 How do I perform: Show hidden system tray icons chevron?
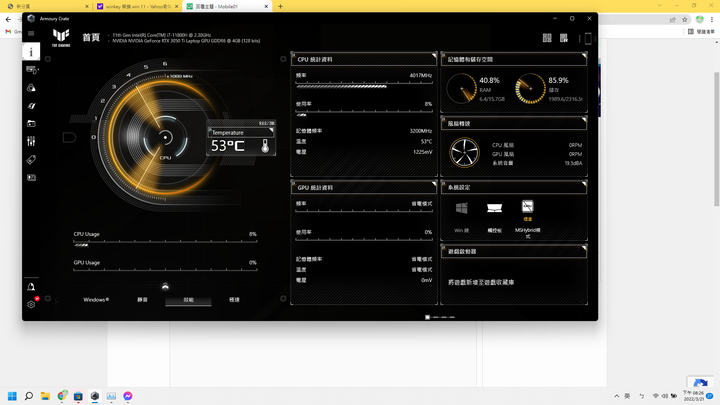(617, 396)
